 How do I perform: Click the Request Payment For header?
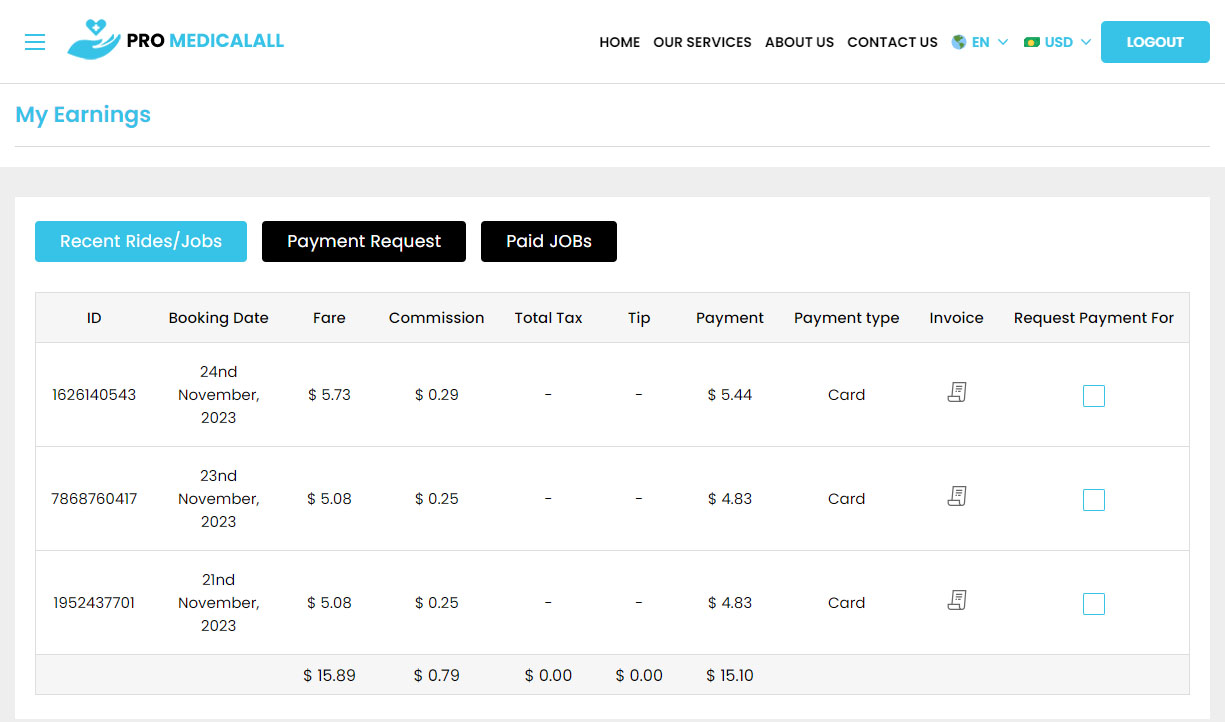(1094, 318)
